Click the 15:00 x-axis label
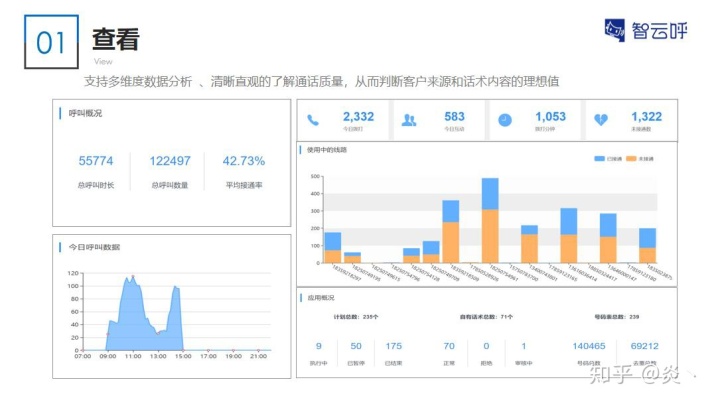Image resolution: width=720 pixels, height=404 pixels. point(183,356)
